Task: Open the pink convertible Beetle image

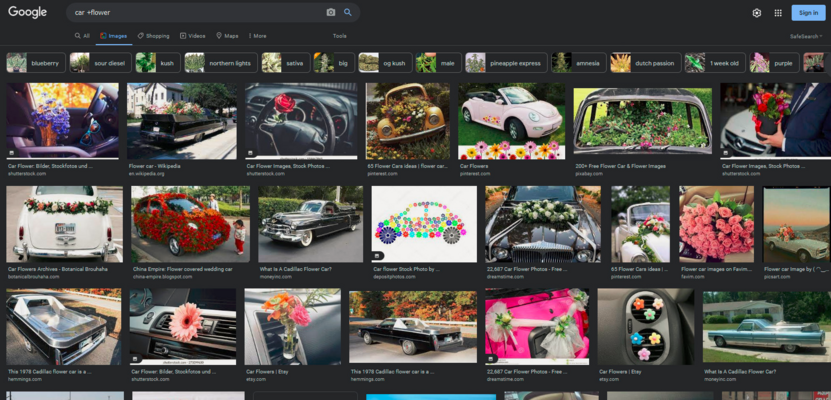Action: pyautogui.click(x=511, y=121)
